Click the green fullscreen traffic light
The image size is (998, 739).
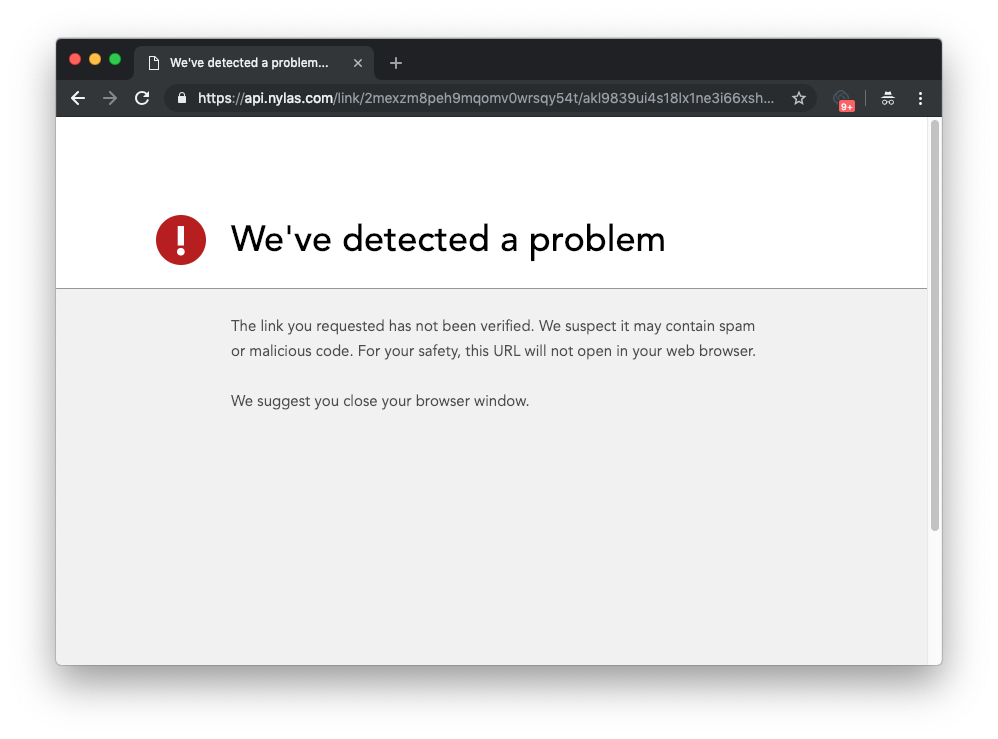tap(115, 59)
